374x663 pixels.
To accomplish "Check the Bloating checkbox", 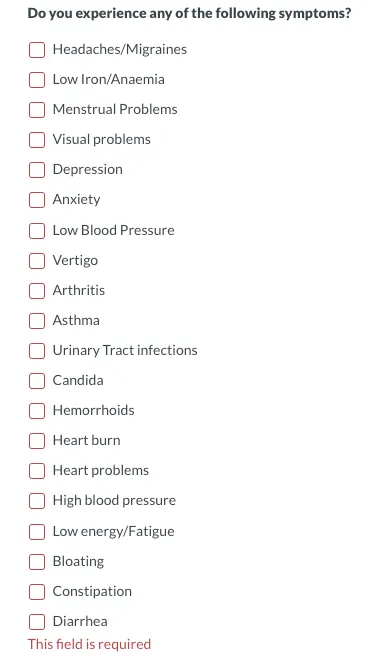I will point(37,562).
